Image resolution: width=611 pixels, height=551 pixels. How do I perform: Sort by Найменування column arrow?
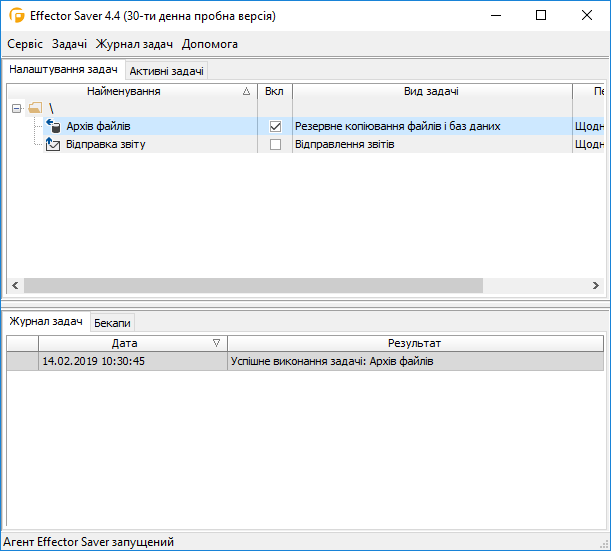pos(246,91)
